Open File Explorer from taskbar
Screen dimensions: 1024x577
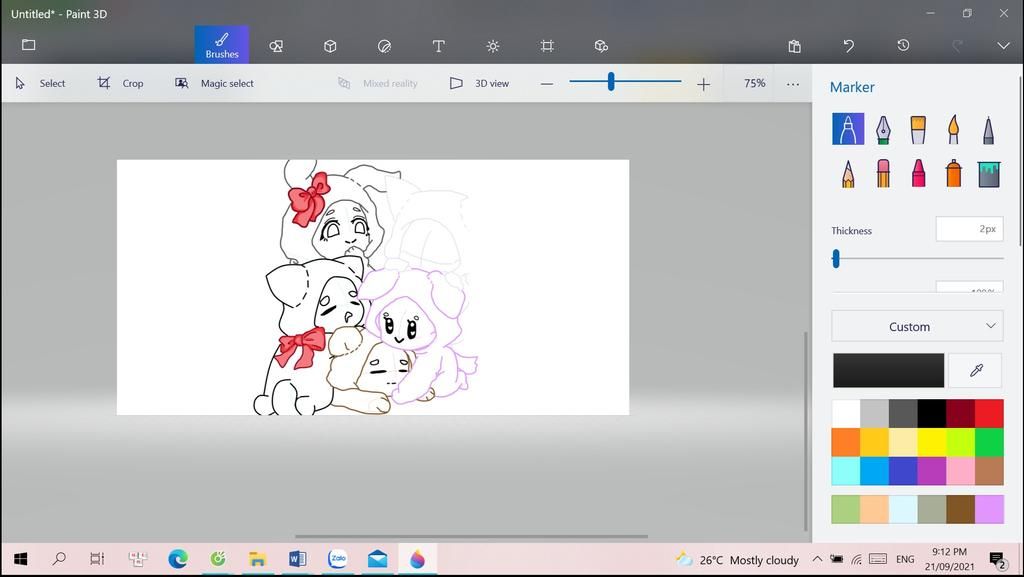point(257,559)
